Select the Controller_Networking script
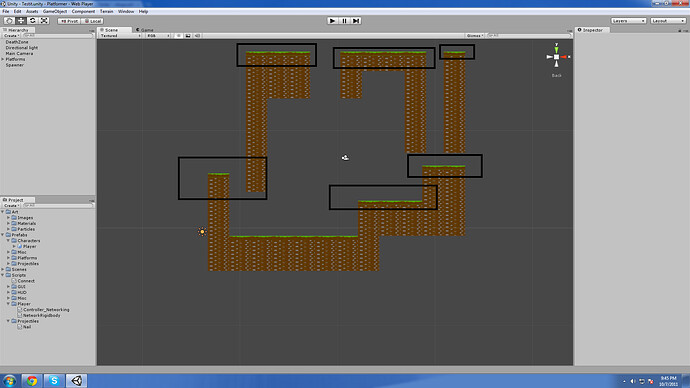 click(46, 310)
